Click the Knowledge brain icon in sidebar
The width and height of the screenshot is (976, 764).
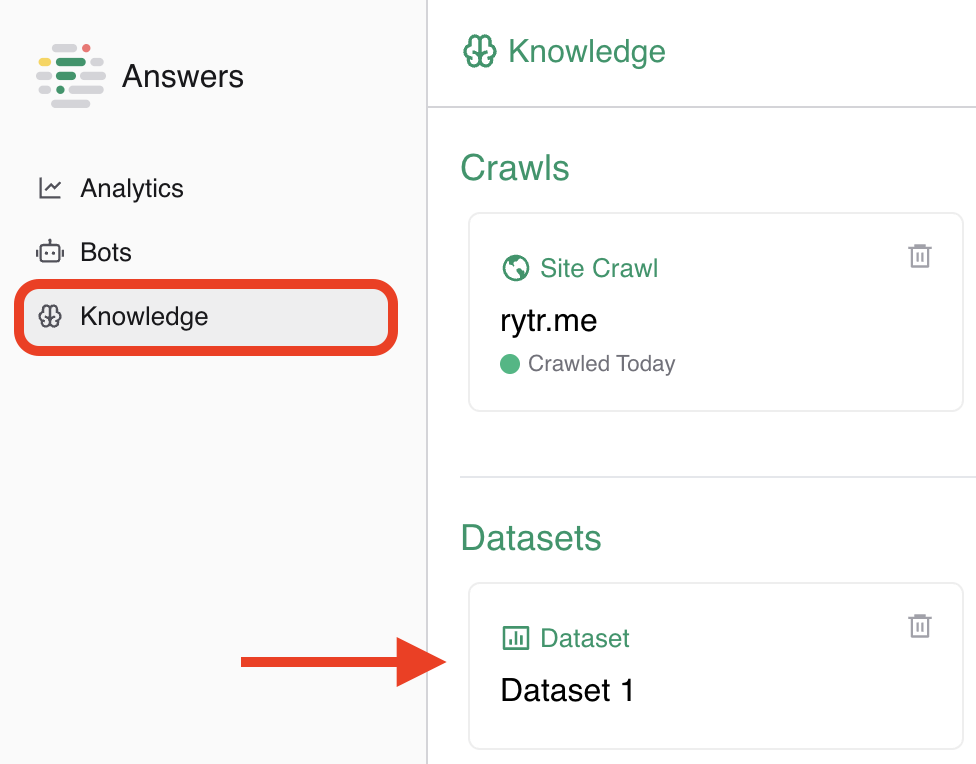(50, 317)
